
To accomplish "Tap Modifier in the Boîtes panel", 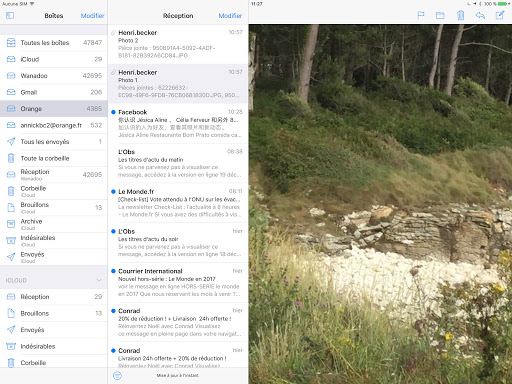I will tap(92, 16).
